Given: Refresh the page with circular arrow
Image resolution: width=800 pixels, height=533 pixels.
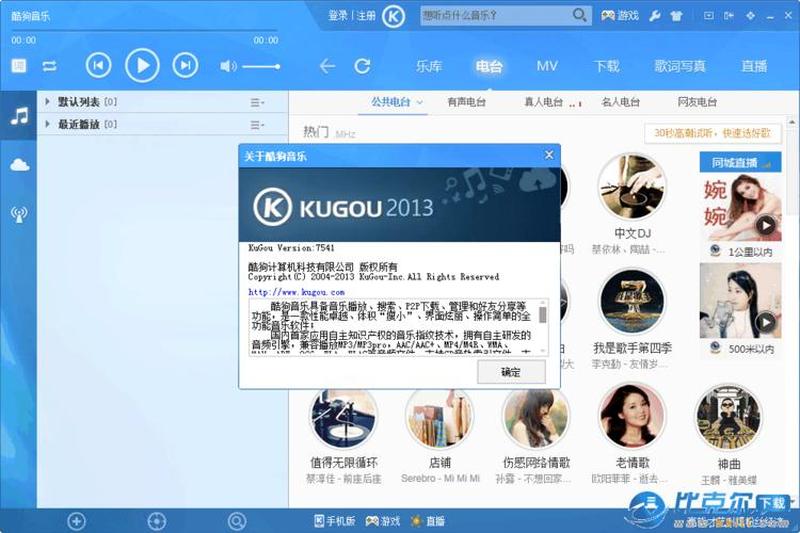Looking at the screenshot, I should (x=362, y=66).
